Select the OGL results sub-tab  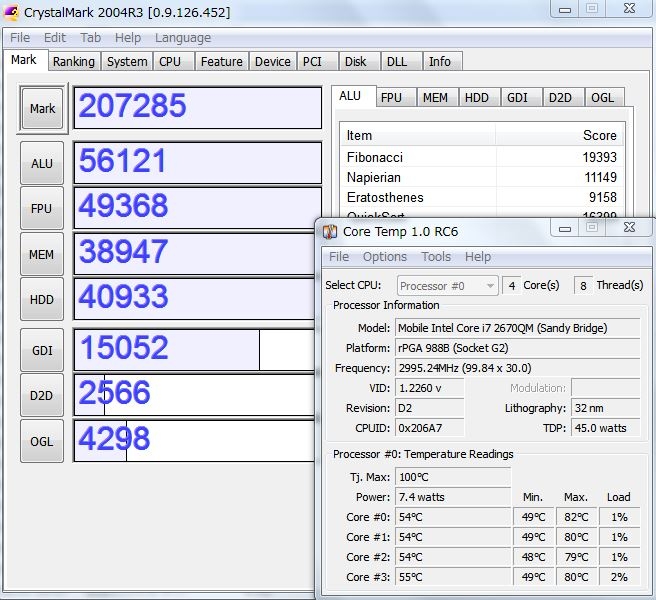point(604,97)
